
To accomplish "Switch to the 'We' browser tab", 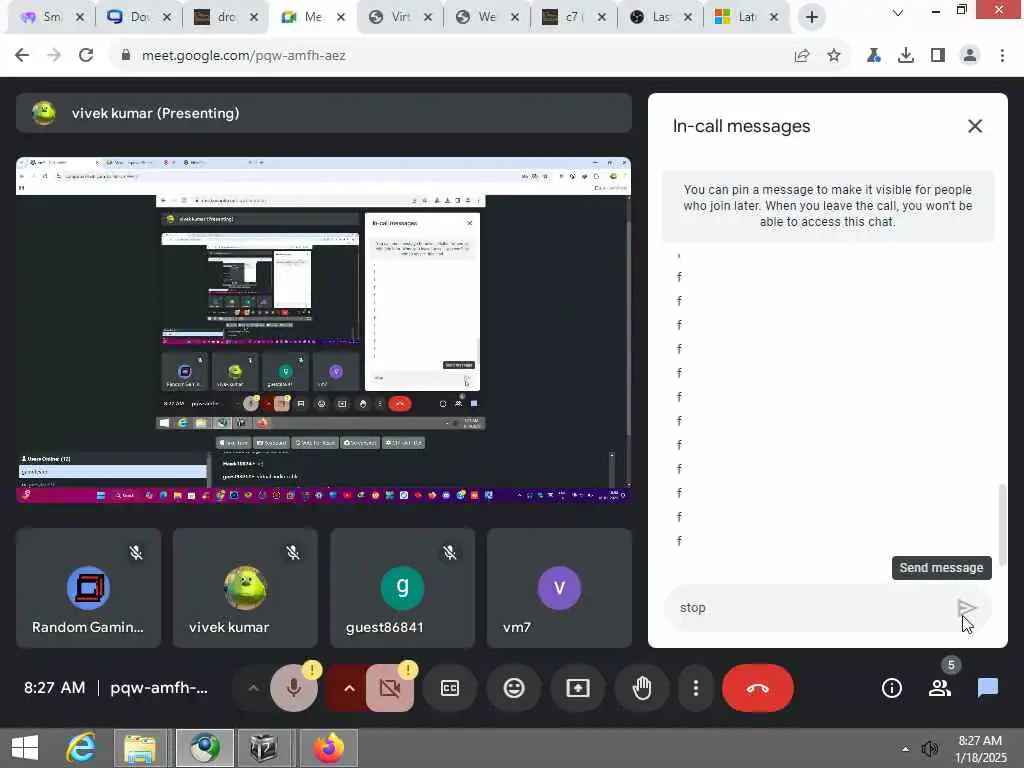I will pos(487,17).
